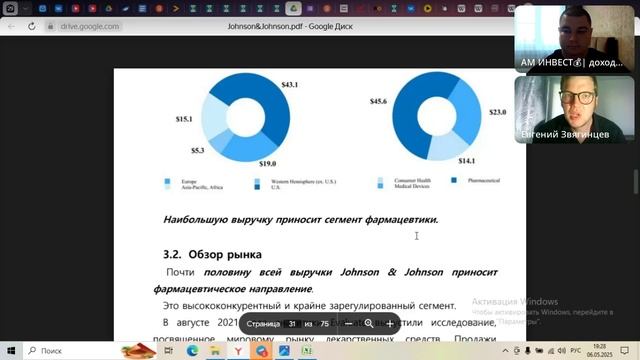
Task: Click the vertical scrollbar thumb of the PDF
Action: (x=636, y=181)
